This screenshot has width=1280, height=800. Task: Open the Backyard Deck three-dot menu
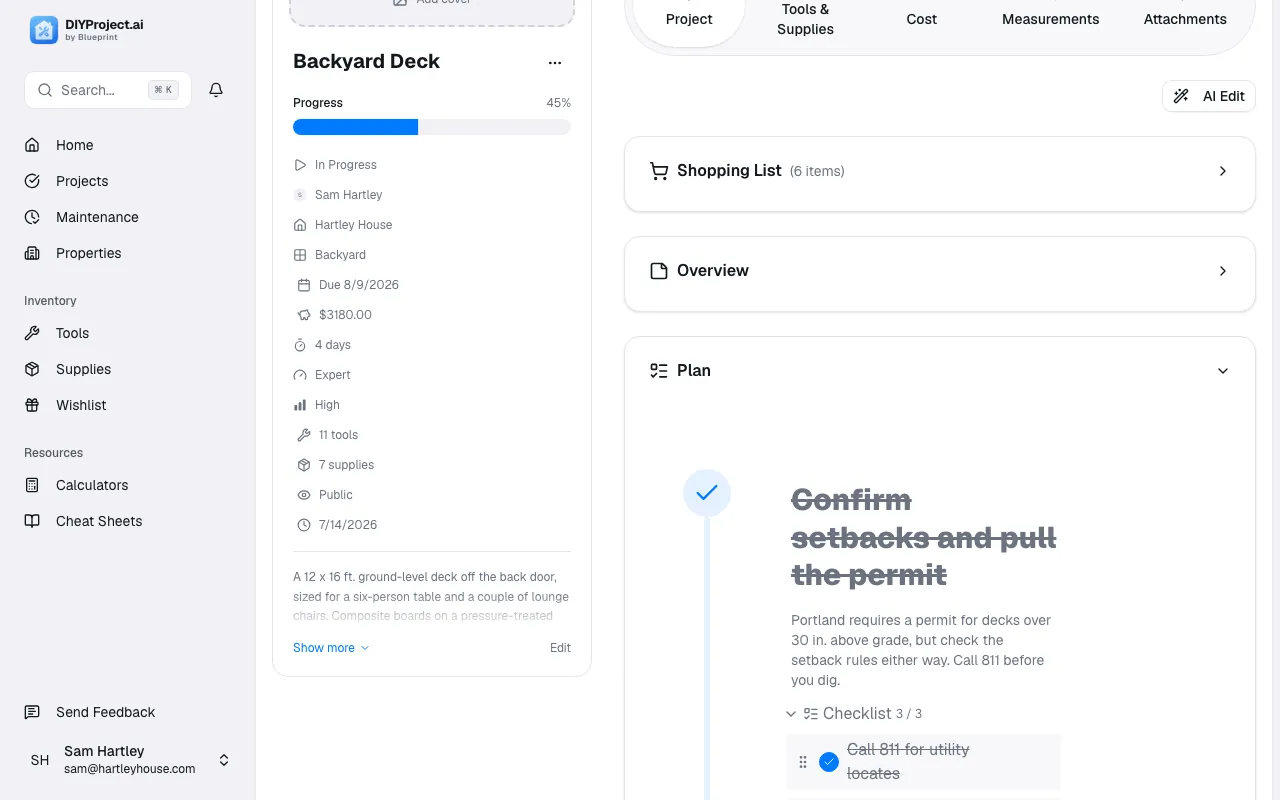coord(555,62)
